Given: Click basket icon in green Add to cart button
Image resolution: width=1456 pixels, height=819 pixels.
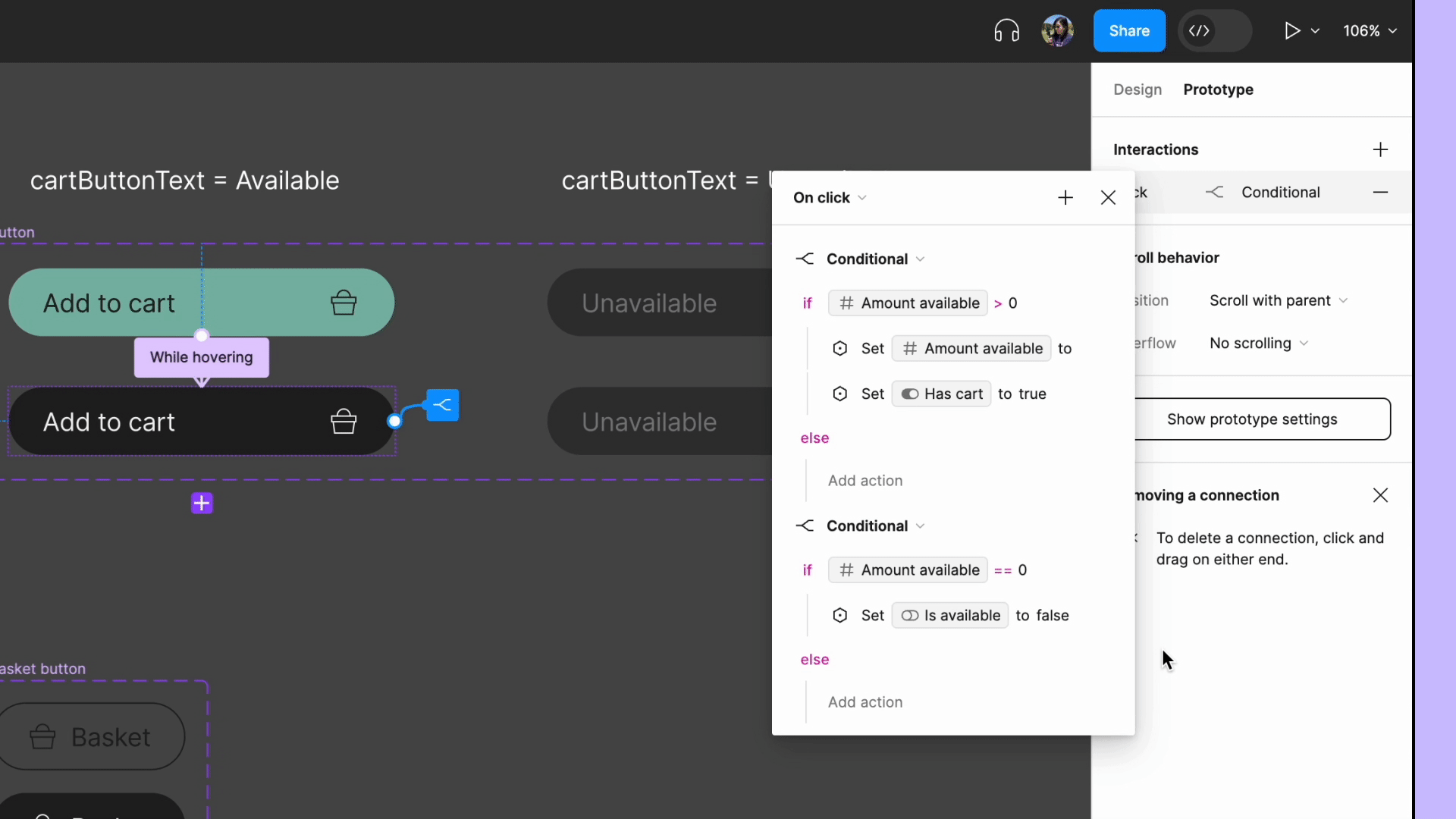Looking at the screenshot, I should pos(344,303).
